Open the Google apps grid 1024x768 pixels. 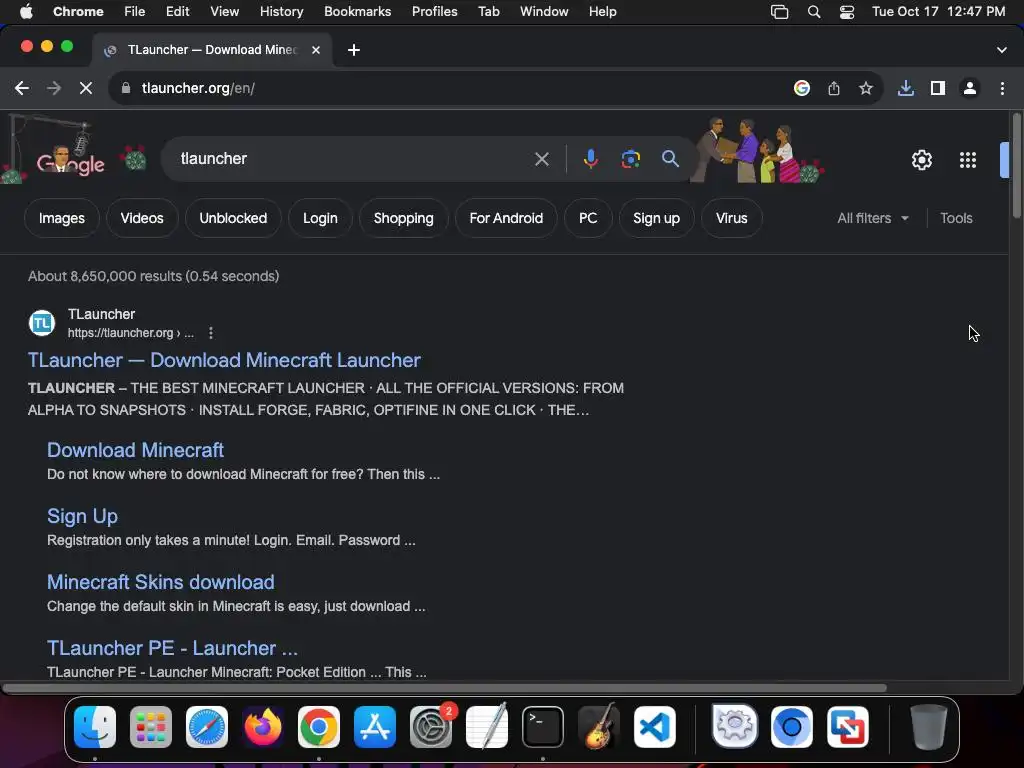click(x=968, y=160)
